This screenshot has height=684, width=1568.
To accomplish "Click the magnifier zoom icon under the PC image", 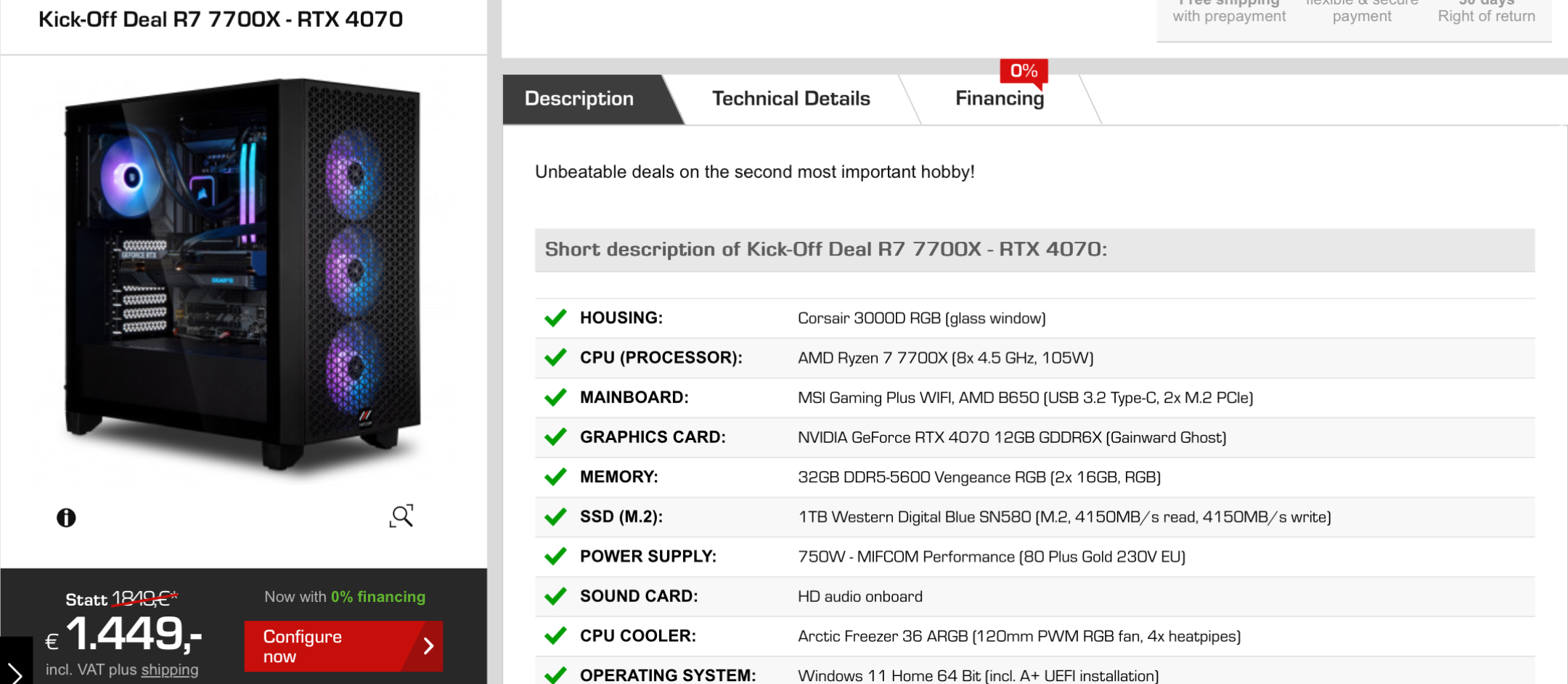I will (x=401, y=516).
